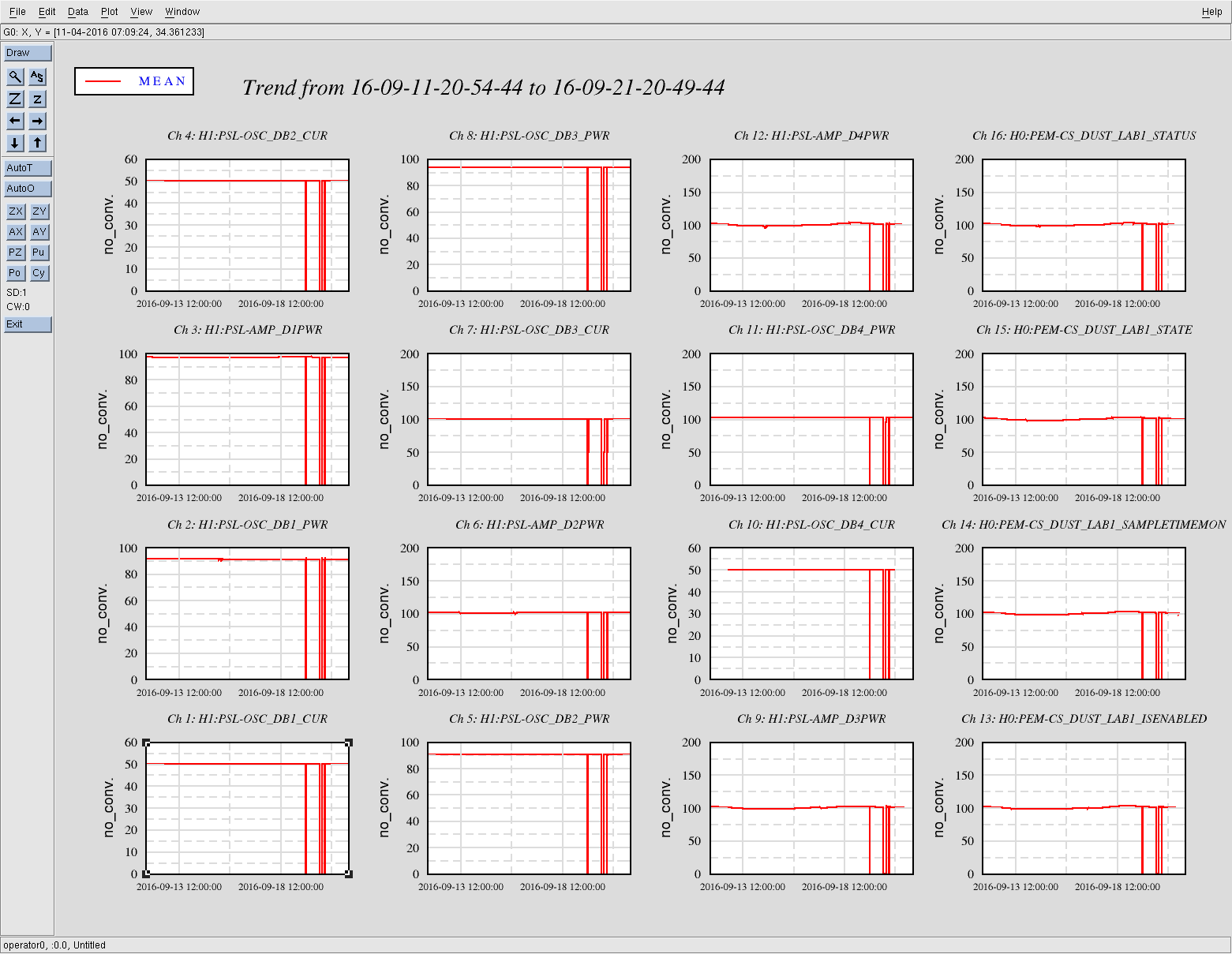Open the Window menu
This screenshot has width=1232, height=954.
click(x=182, y=12)
